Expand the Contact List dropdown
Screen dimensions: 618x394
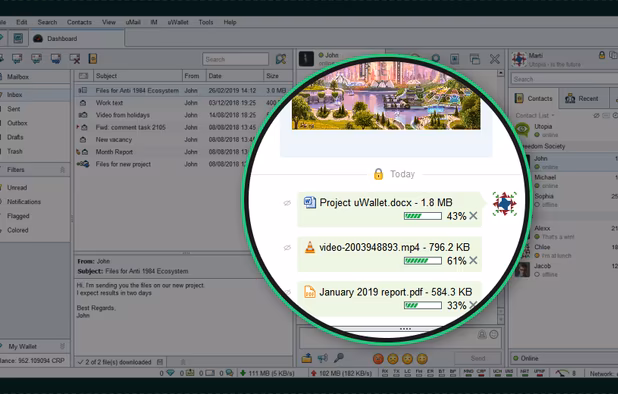[535, 115]
